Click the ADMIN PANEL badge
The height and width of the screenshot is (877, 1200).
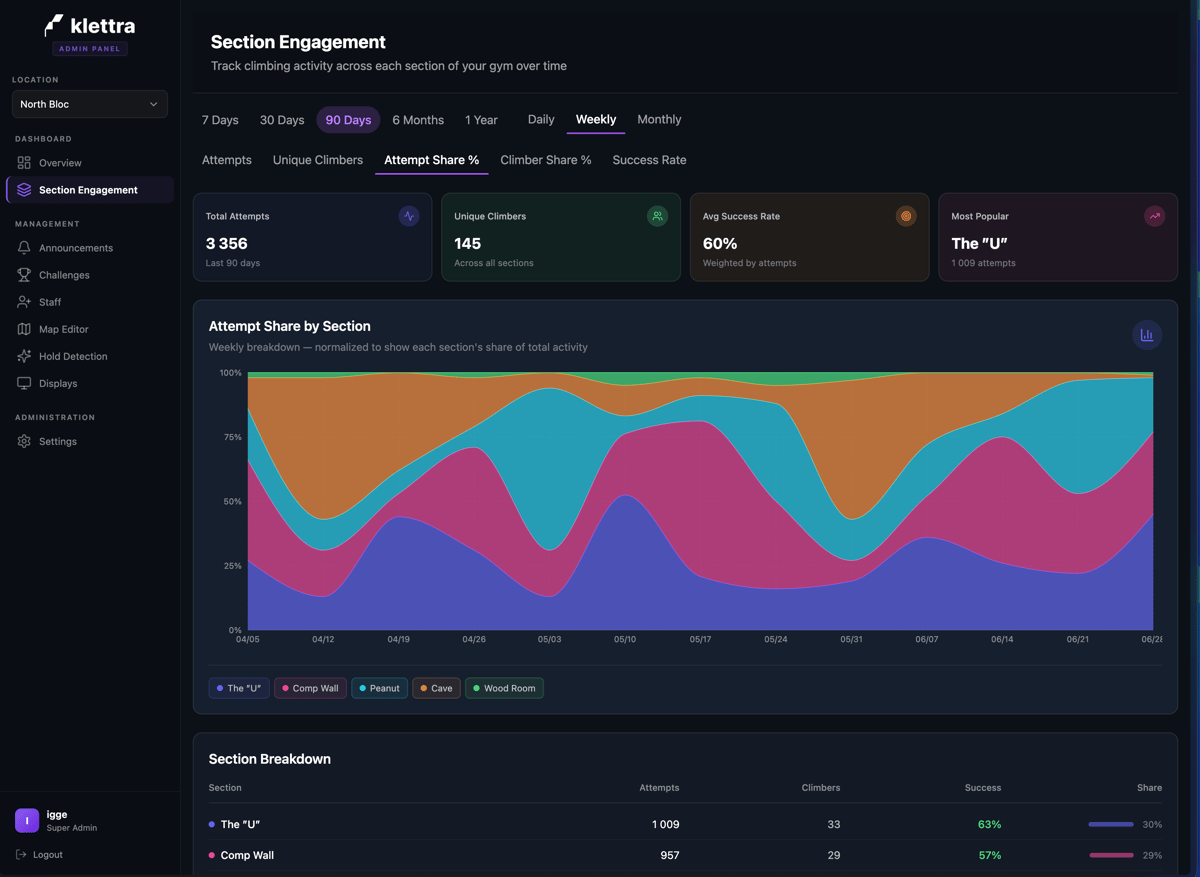[90, 48]
